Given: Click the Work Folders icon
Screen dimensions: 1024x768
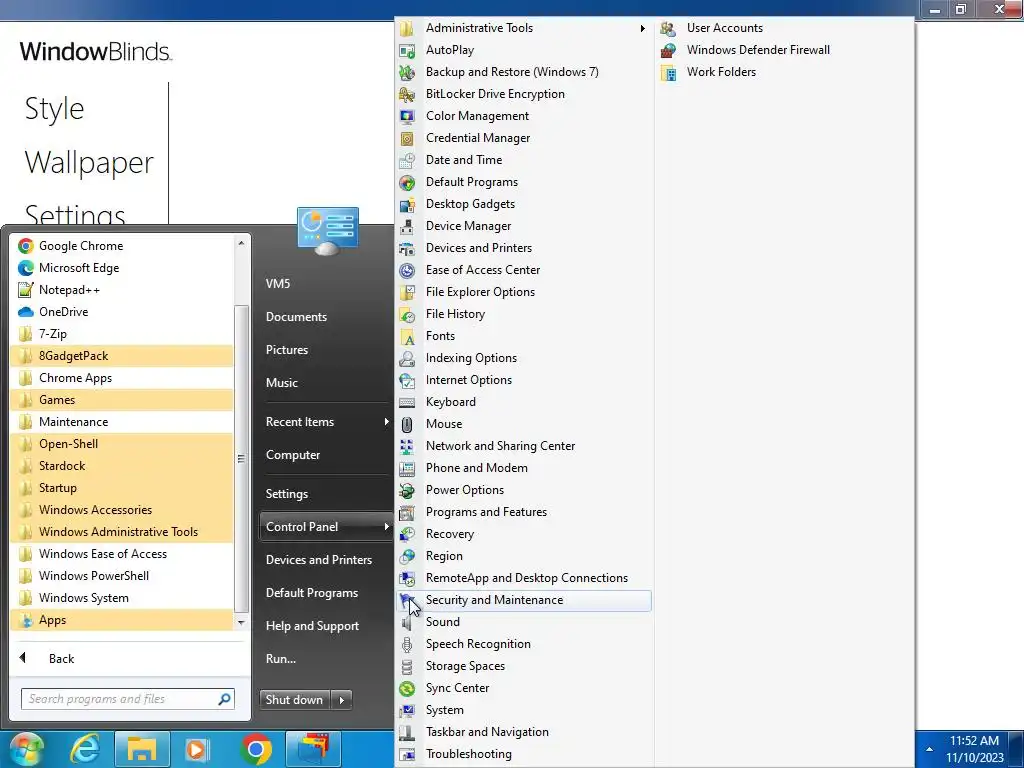Looking at the screenshot, I should [x=668, y=72].
